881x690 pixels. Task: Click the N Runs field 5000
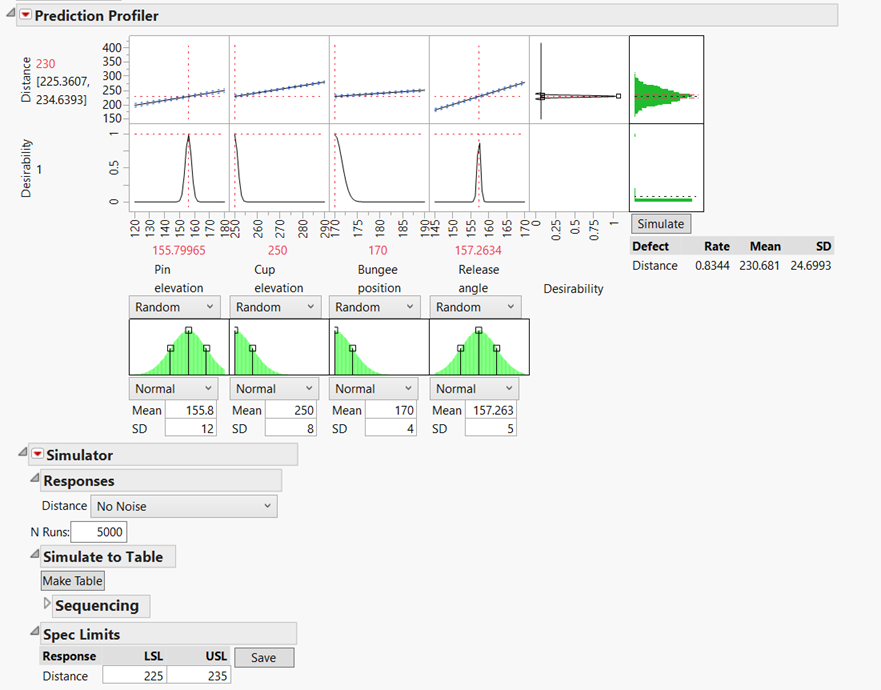98,532
